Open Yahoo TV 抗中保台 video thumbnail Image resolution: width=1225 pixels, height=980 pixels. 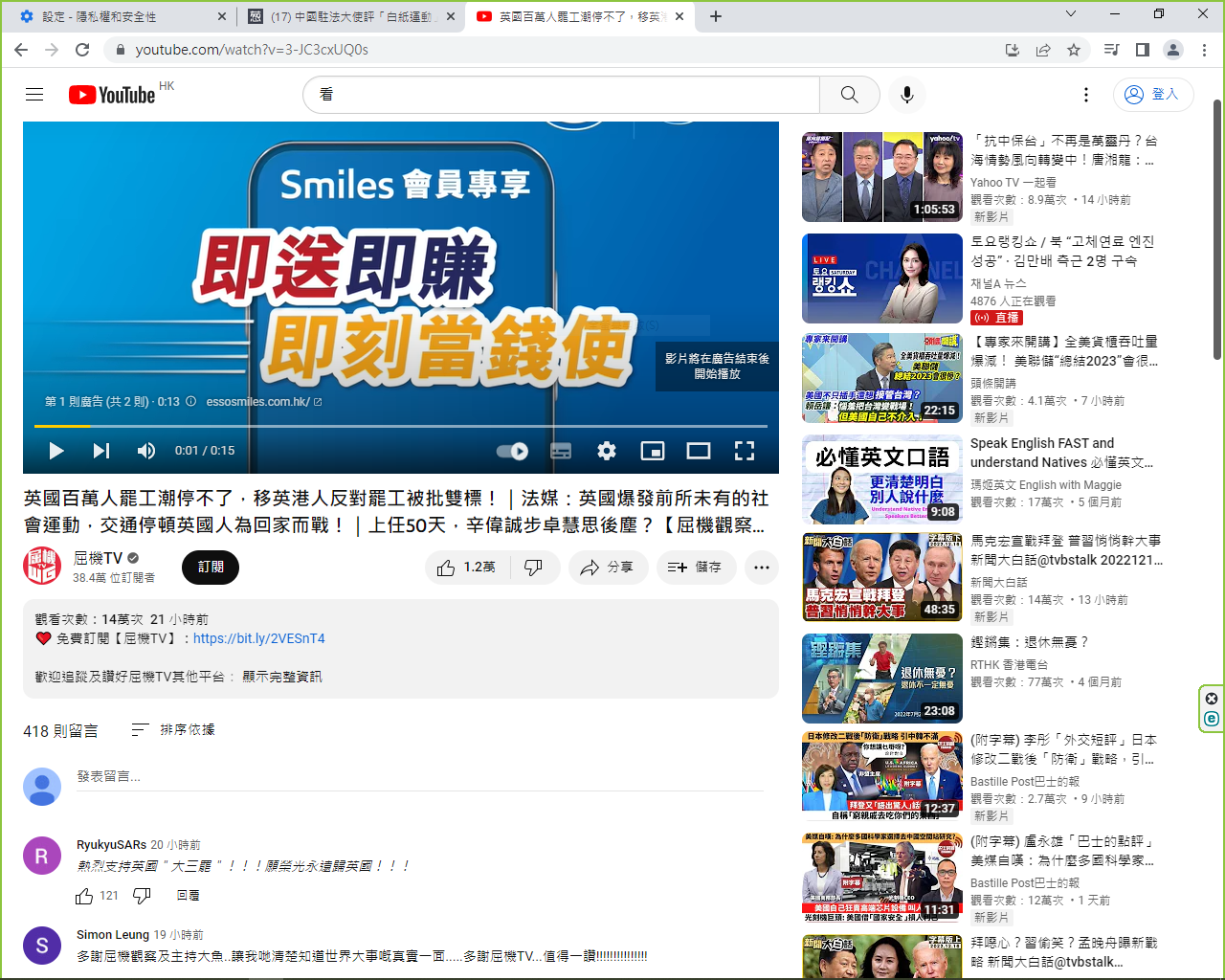(x=882, y=177)
